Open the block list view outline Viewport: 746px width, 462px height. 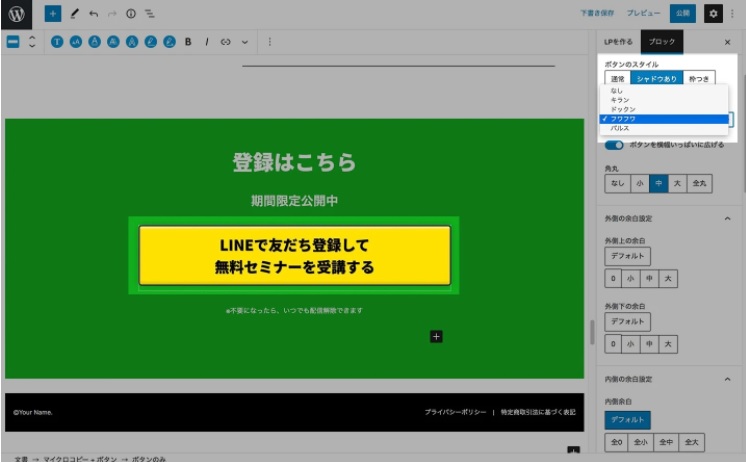coord(149,14)
